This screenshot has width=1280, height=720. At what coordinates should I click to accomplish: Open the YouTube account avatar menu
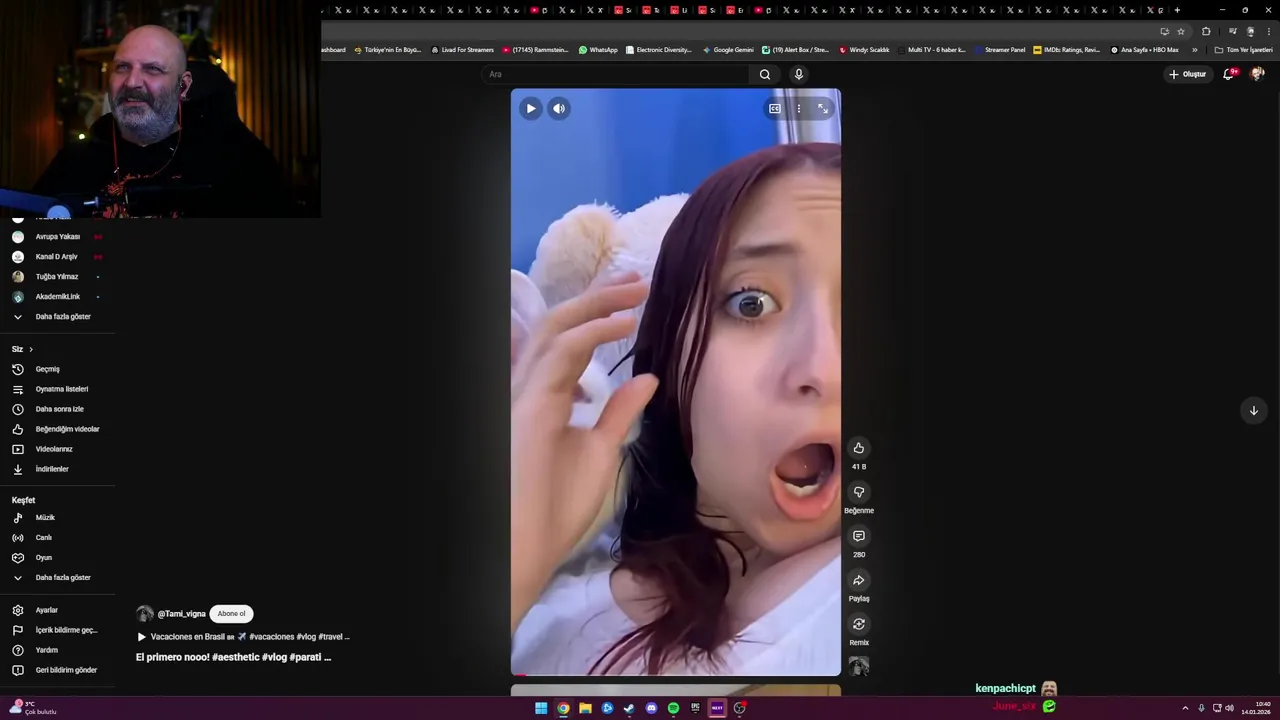1257,74
